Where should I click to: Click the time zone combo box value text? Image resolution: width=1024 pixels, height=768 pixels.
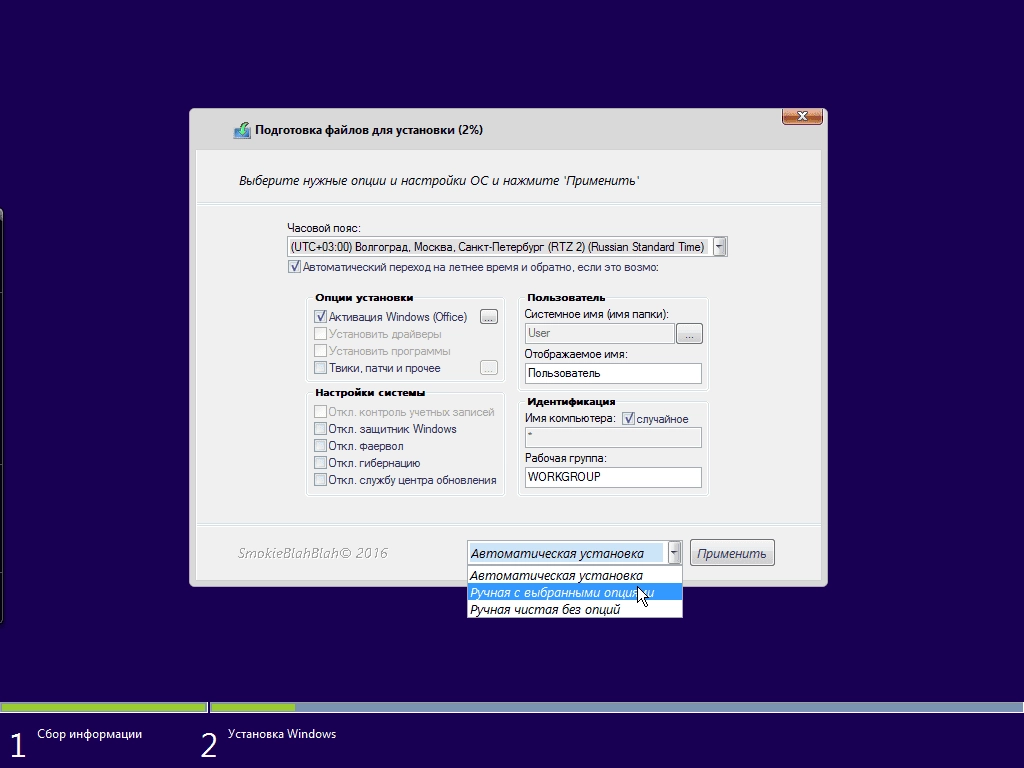(498, 247)
